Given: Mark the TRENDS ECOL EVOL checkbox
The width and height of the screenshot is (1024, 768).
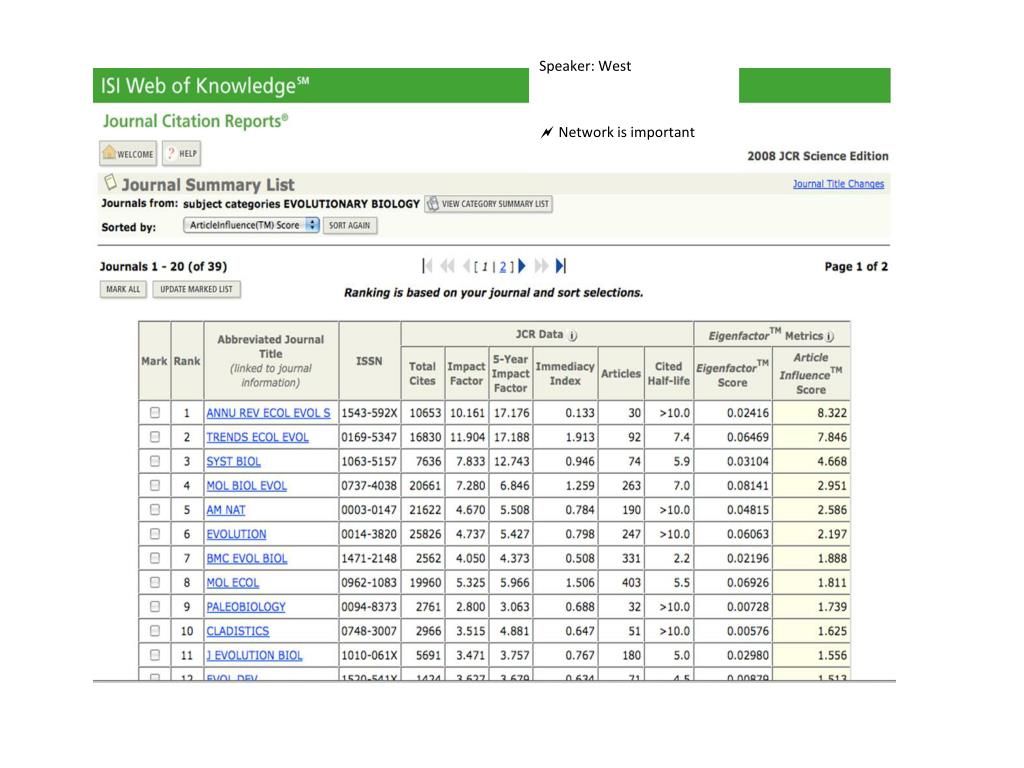Looking at the screenshot, I should [x=155, y=437].
